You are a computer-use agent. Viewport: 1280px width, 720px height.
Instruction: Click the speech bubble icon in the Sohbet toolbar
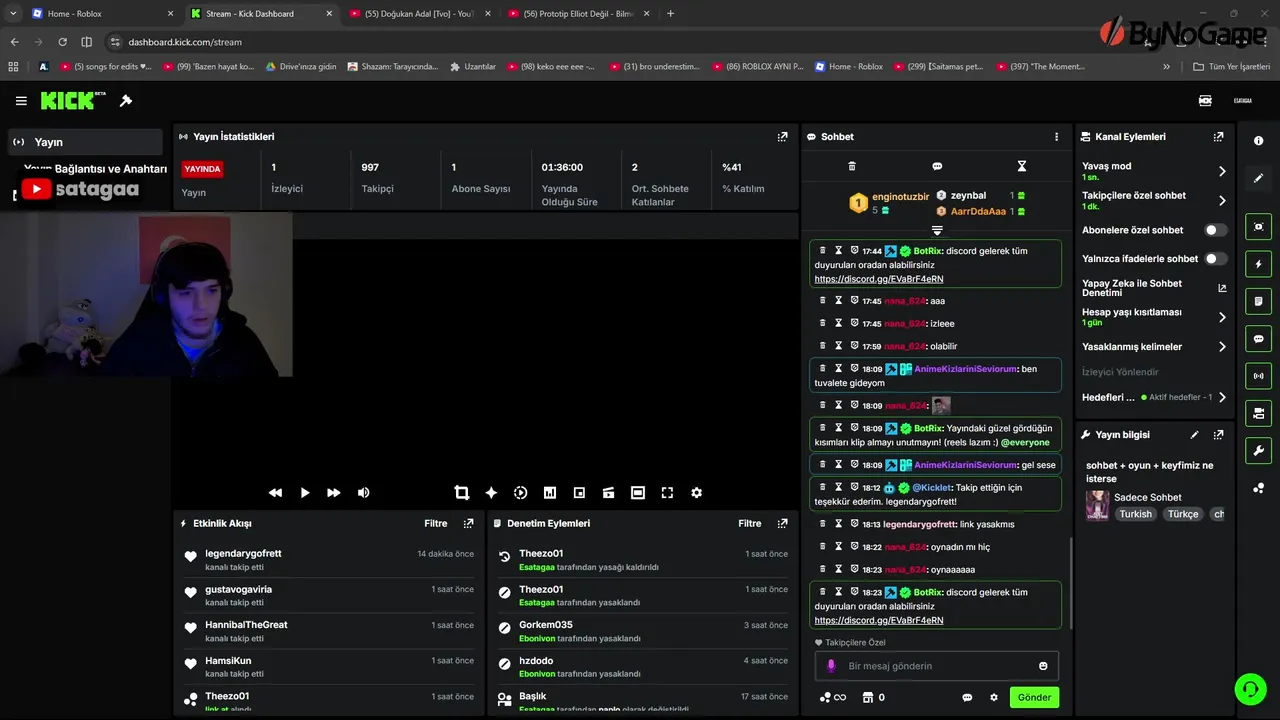click(x=937, y=166)
